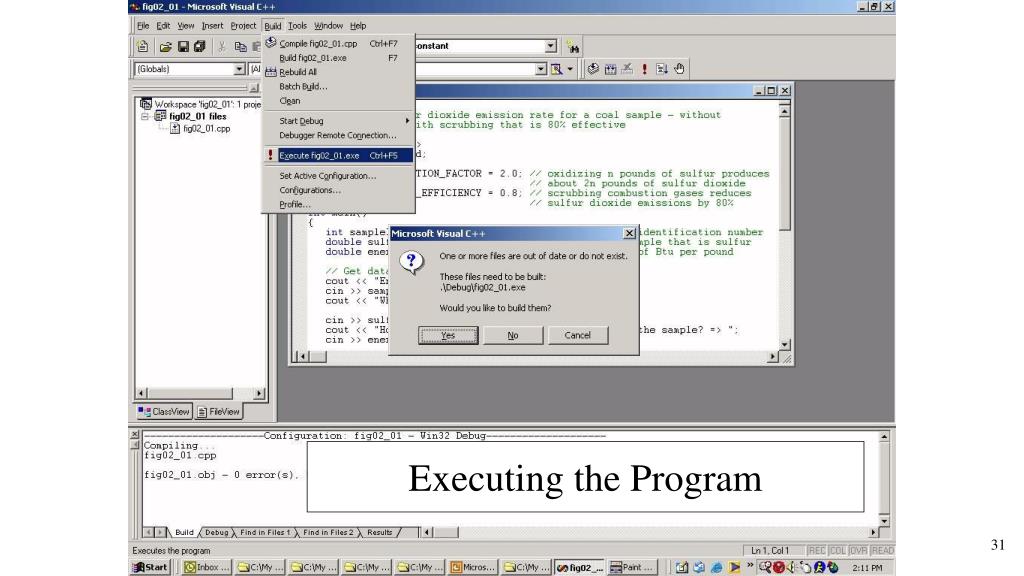The image size is (1024, 576).
Task: Open the Window menu
Action: coord(328,25)
